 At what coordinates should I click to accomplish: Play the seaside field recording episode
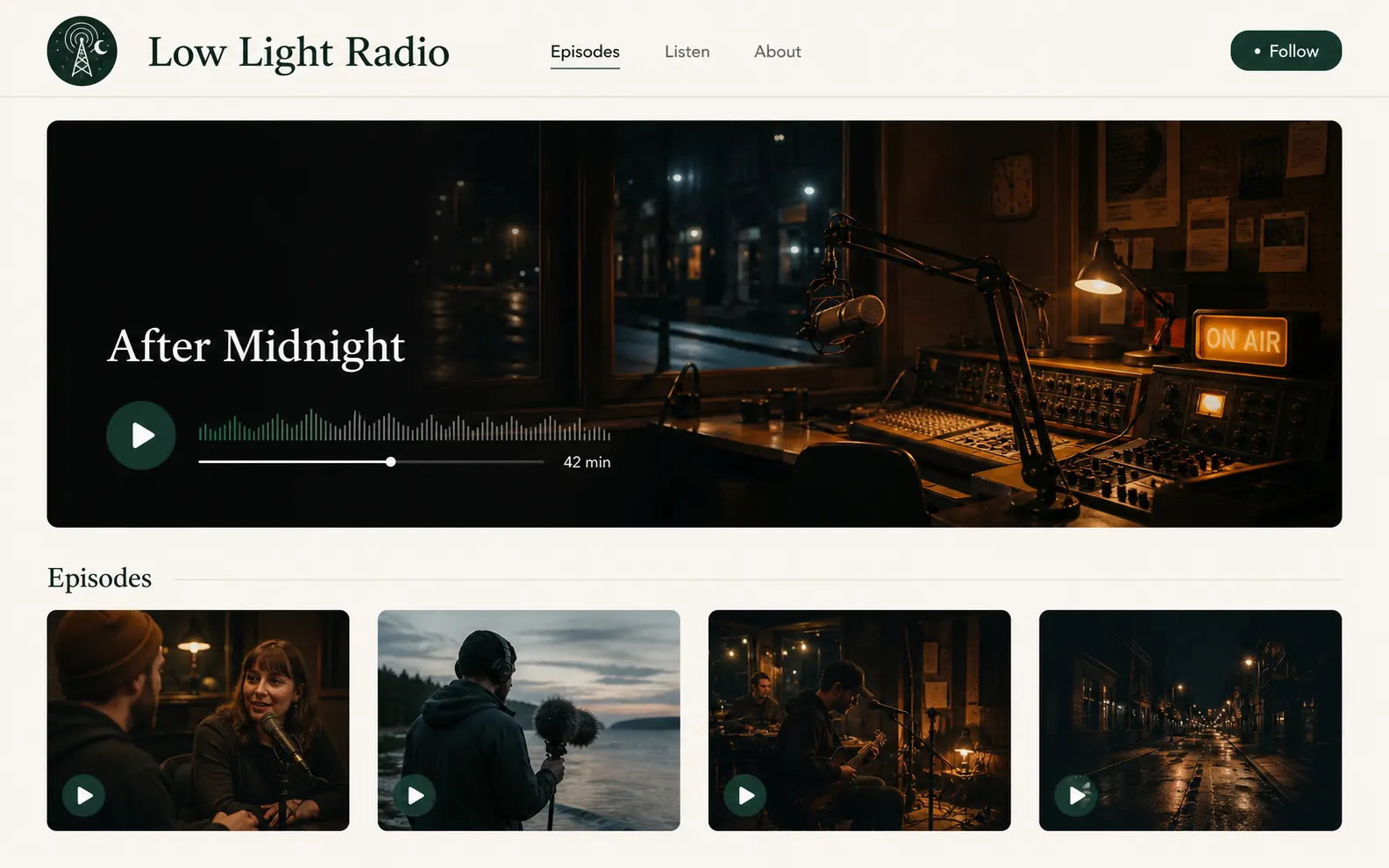[415, 795]
